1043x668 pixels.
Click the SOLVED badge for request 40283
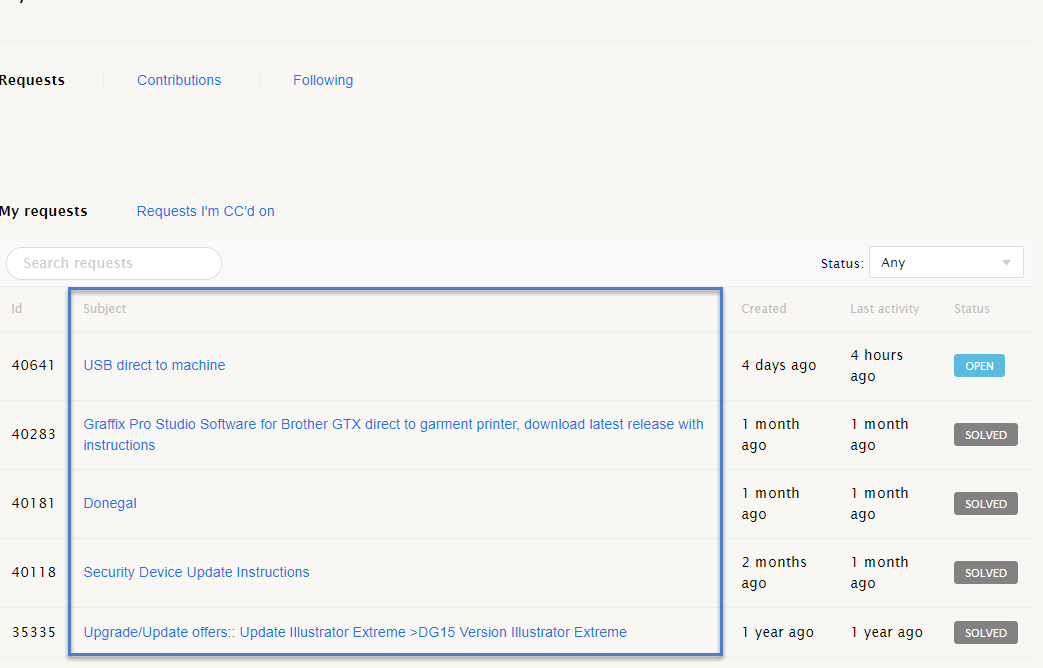coord(986,435)
